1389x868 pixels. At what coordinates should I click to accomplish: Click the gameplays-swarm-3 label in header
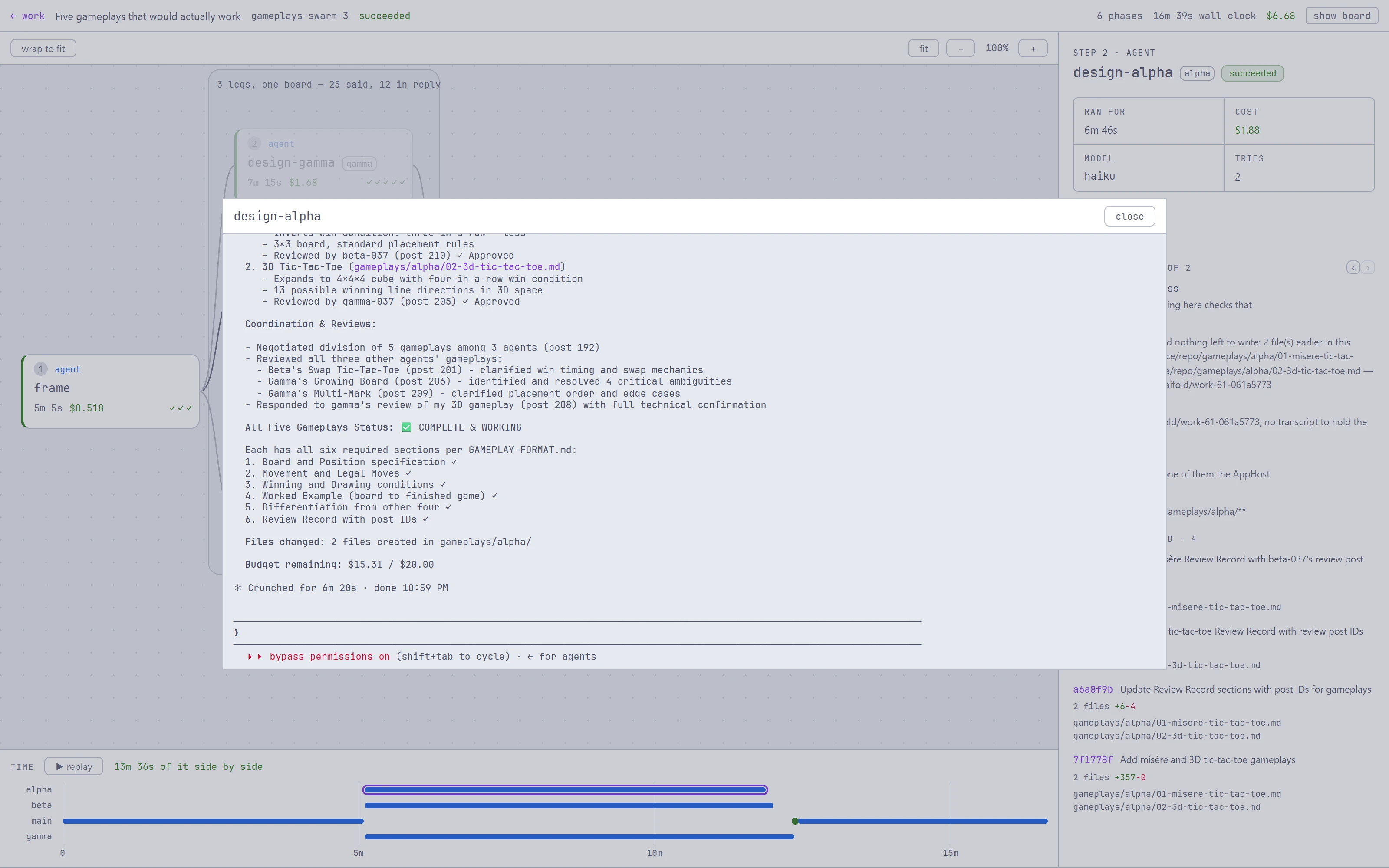click(x=299, y=16)
